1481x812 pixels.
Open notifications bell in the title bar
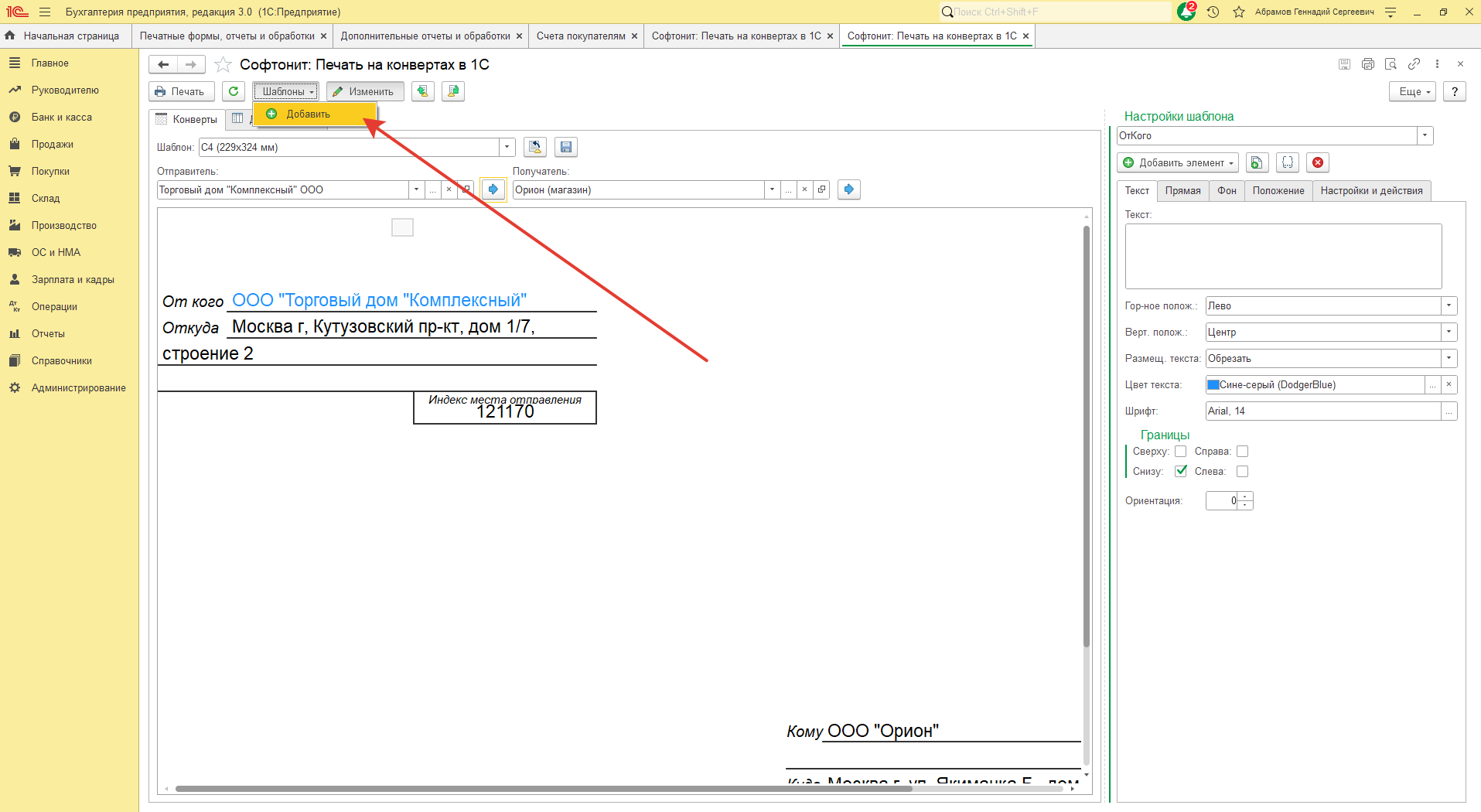(1186, 12)
